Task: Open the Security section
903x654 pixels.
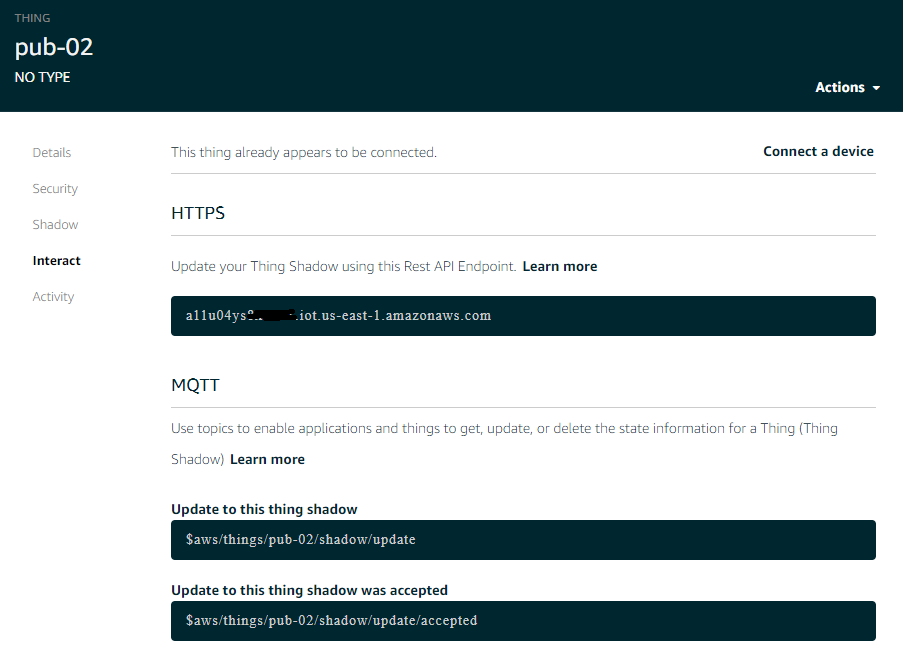Action: pyautogui.click(x=55, y=189)
